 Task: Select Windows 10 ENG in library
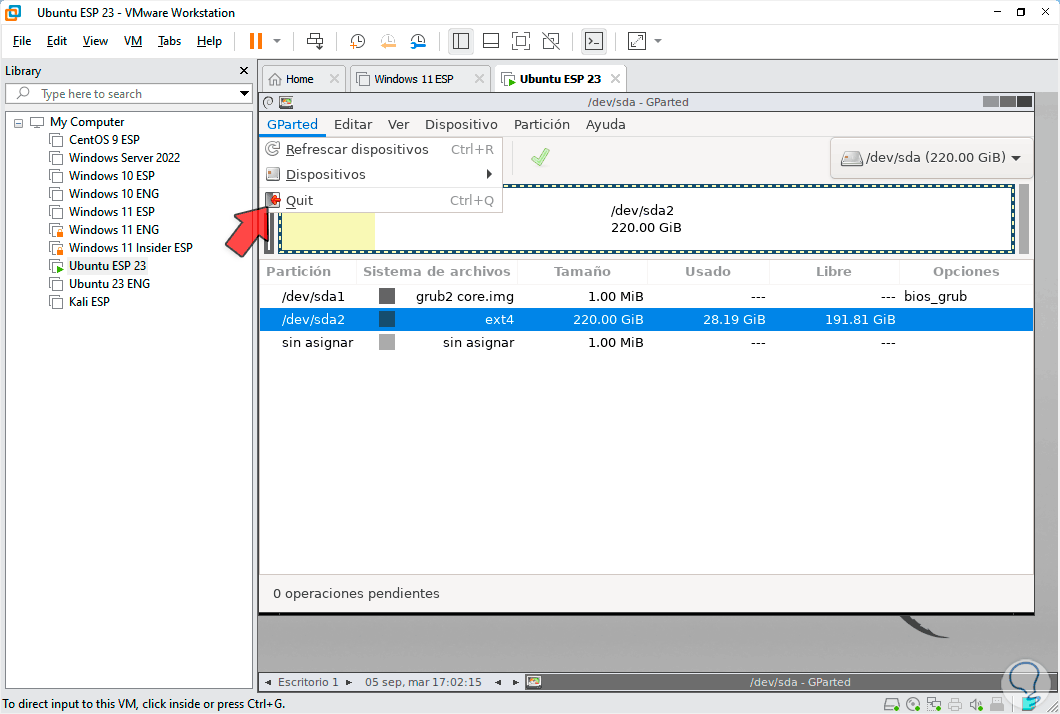tap(114, 194)
